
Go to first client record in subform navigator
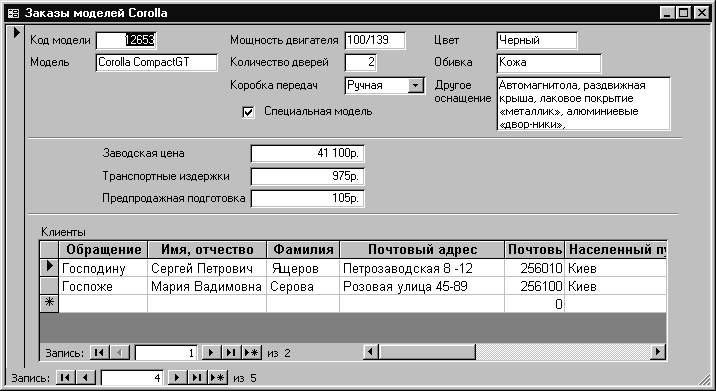[100, 353]
